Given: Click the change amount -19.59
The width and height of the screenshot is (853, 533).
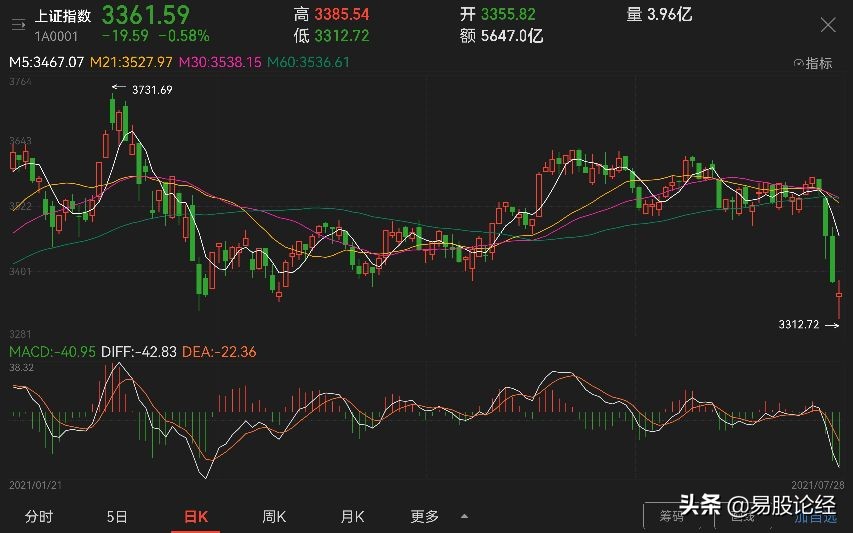Looking at the screenshot, I should point(125,36).
